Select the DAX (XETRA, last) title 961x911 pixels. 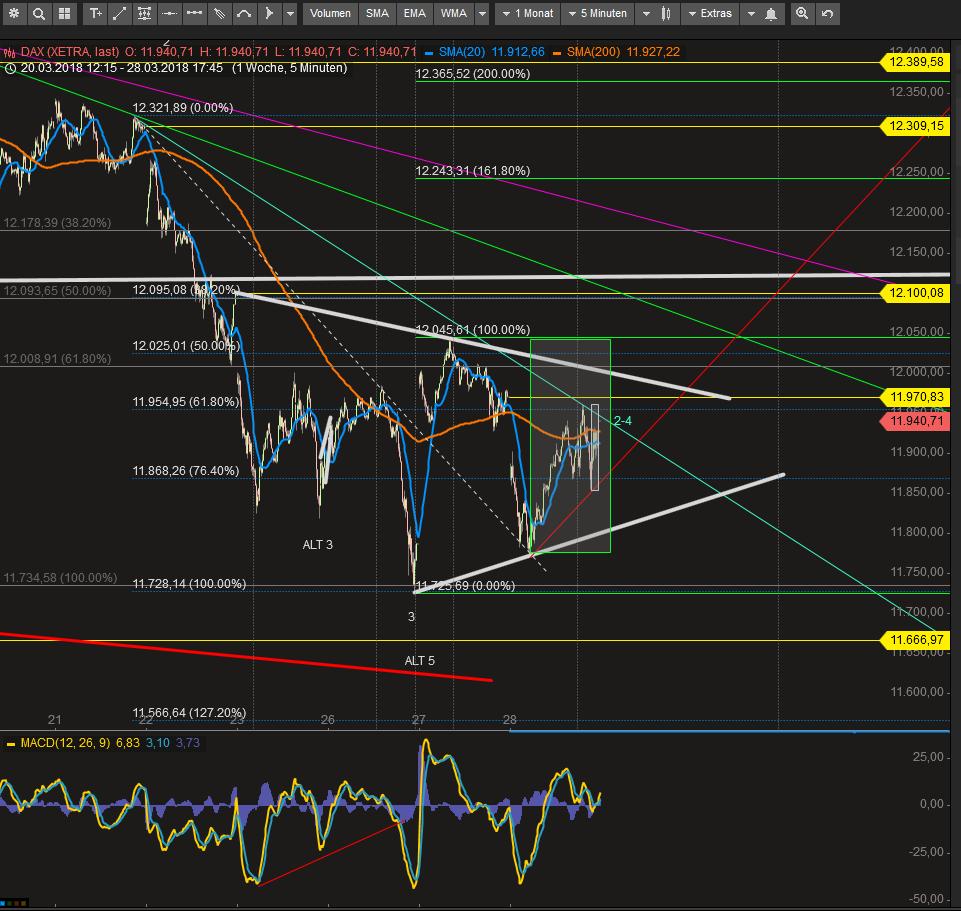[69, 52]
